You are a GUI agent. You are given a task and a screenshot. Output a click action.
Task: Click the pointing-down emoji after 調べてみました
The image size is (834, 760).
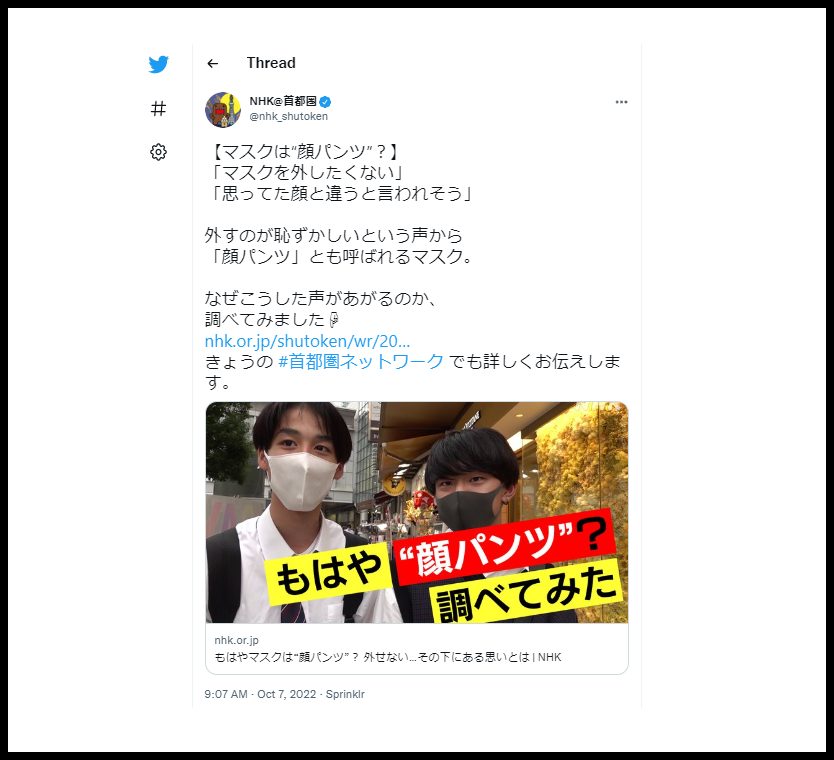(x=333, y=319)
